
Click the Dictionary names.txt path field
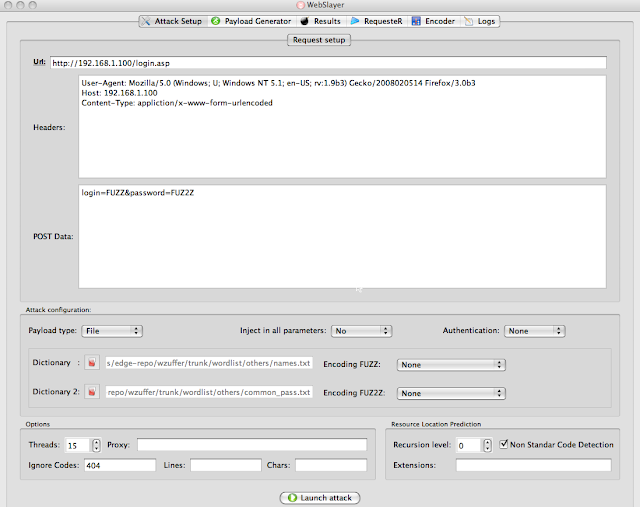tap(209, 363)
